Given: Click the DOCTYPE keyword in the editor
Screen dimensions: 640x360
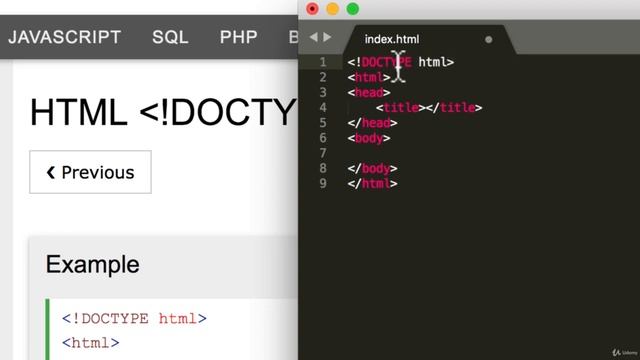Looking at the screenshot, I should 386,62.
